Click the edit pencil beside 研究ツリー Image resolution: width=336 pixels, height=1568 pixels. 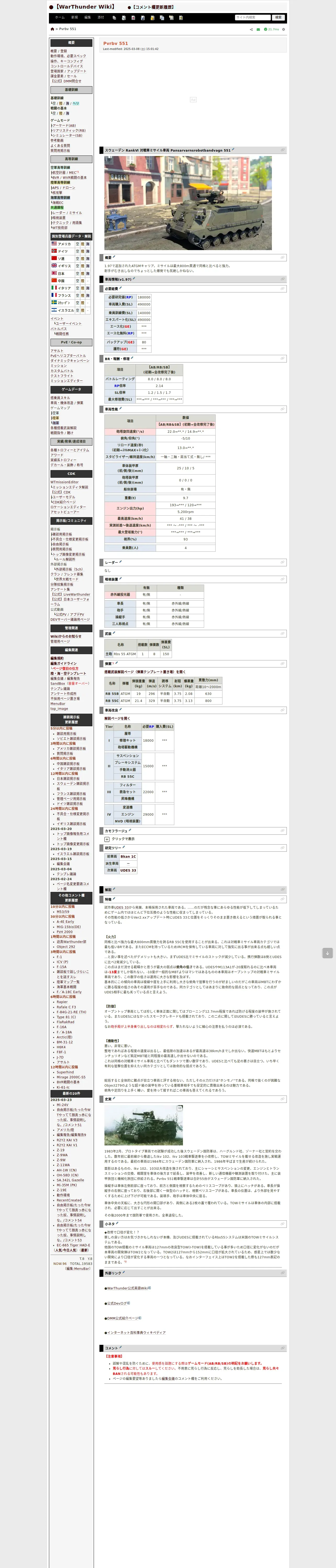124,847
